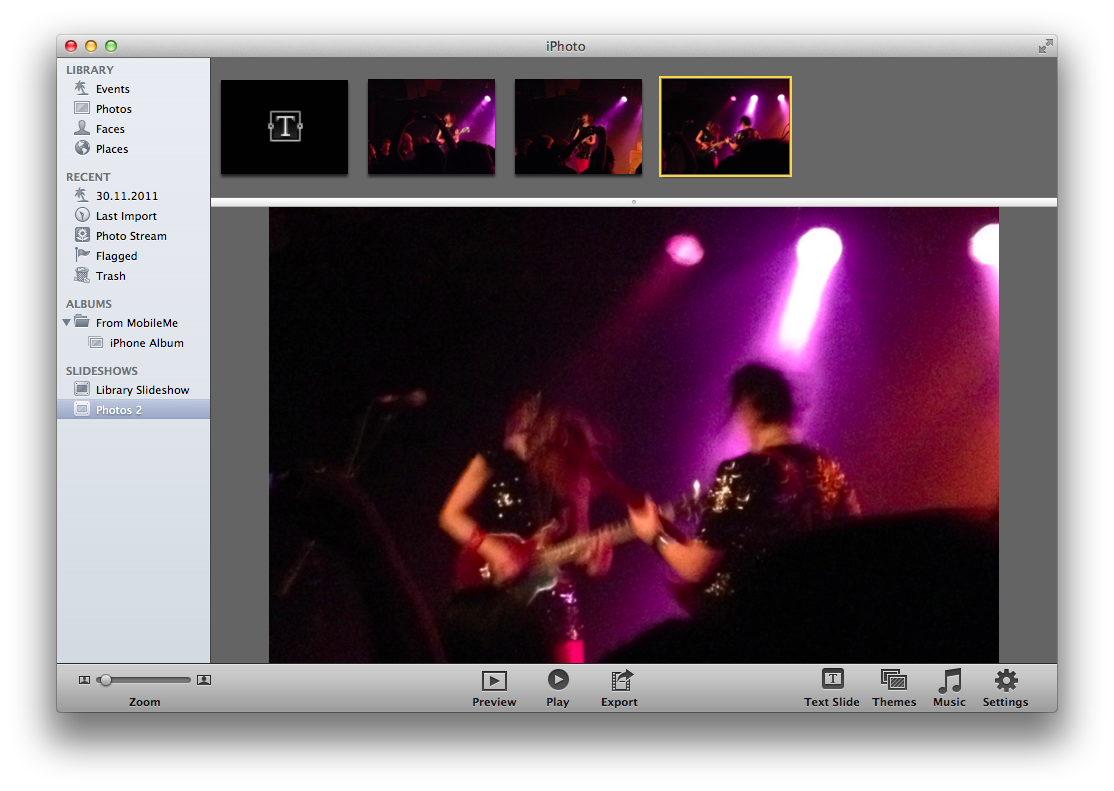The image size is (1114, 791).
Task: Select the second slideshow thumbnail
Action: coord(431,127)
